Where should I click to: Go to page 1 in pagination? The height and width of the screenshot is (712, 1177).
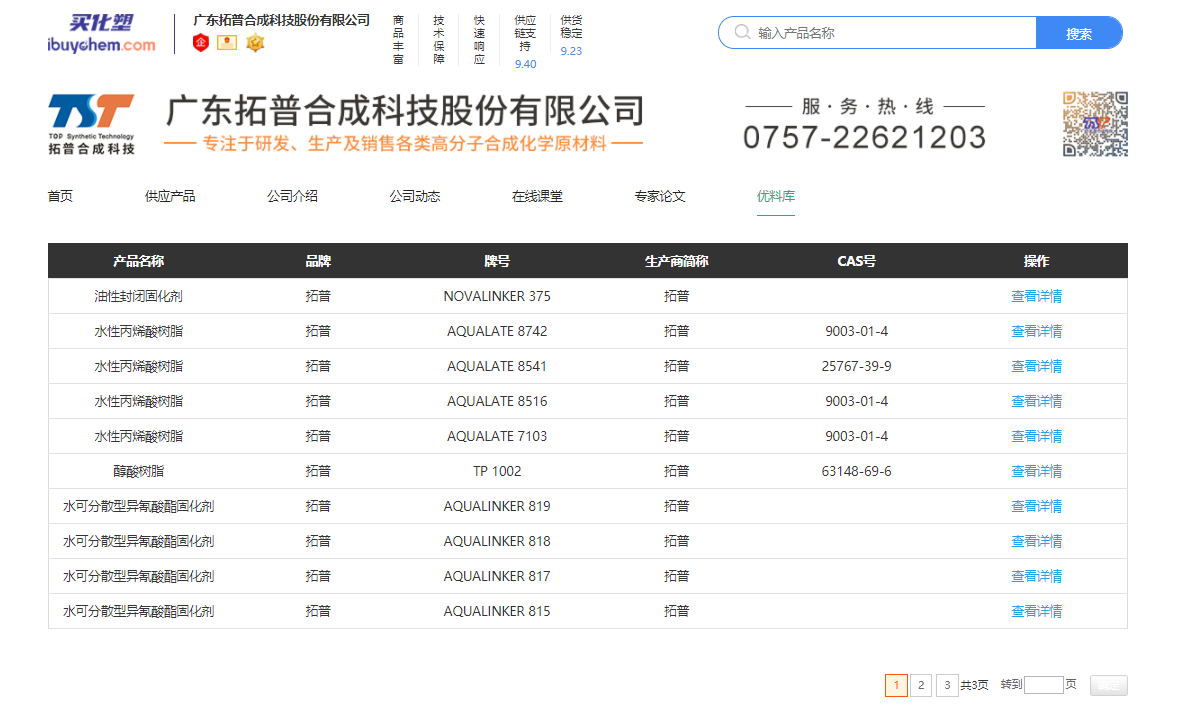(896, 685)
